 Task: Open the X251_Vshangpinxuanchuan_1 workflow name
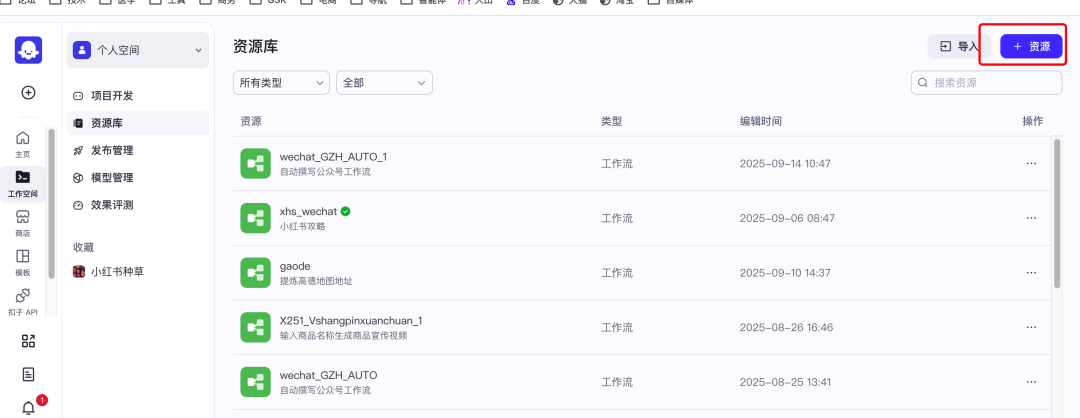(x=351, y=321)
